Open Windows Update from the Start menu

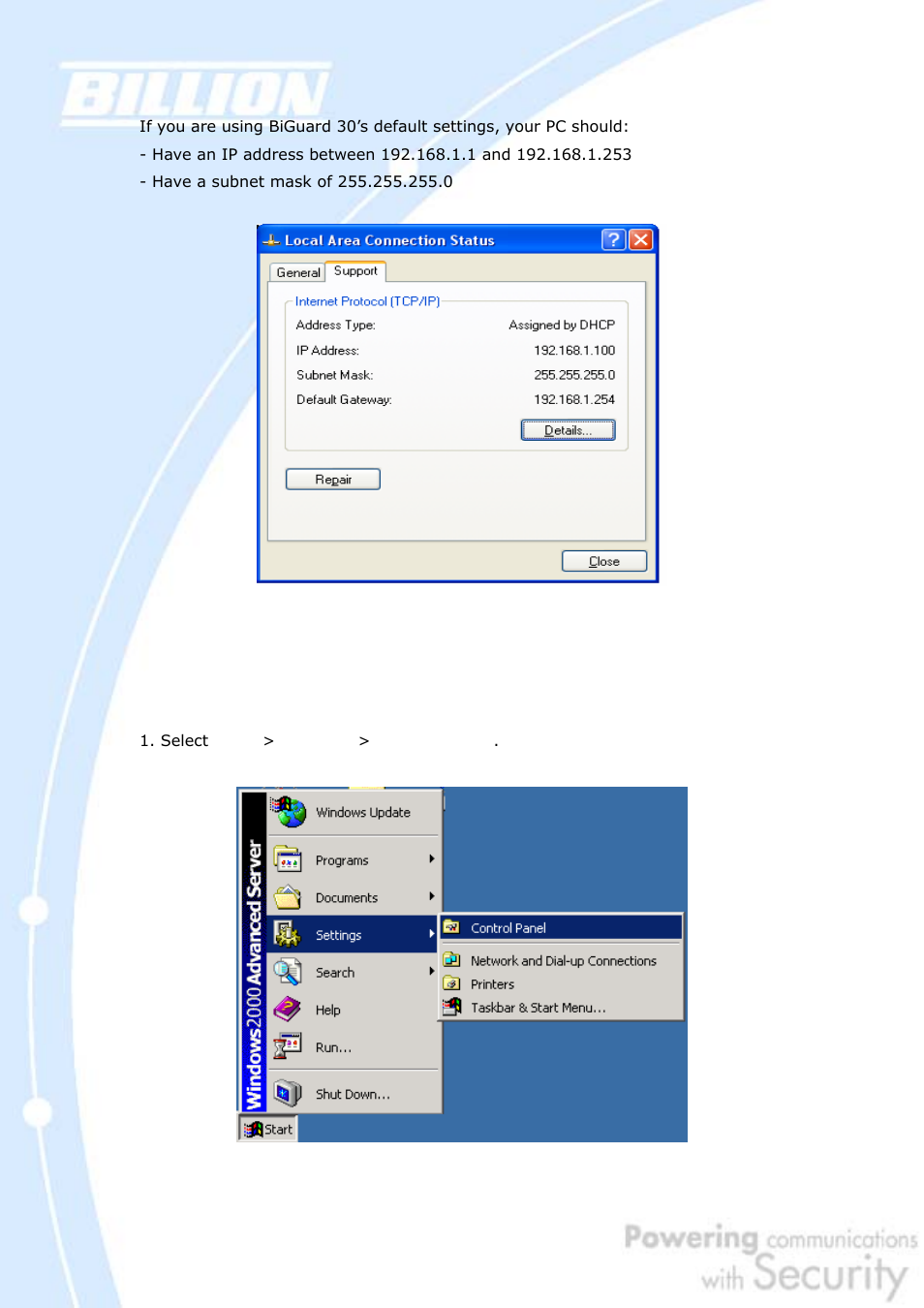pyautogui.click(x=362, y=812)
